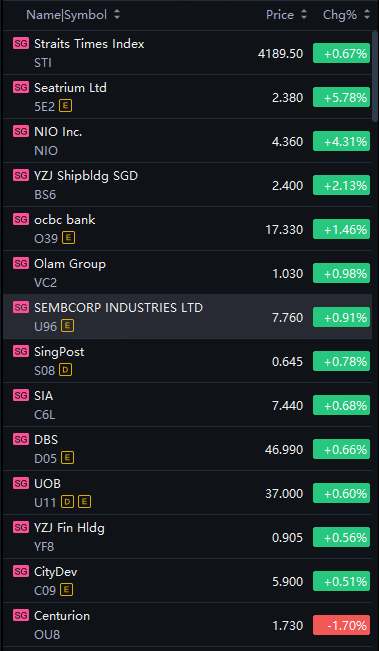The image size is (379, 651).
Task: Click the D badge next to SingPost S08
Action: pos(65,370)
